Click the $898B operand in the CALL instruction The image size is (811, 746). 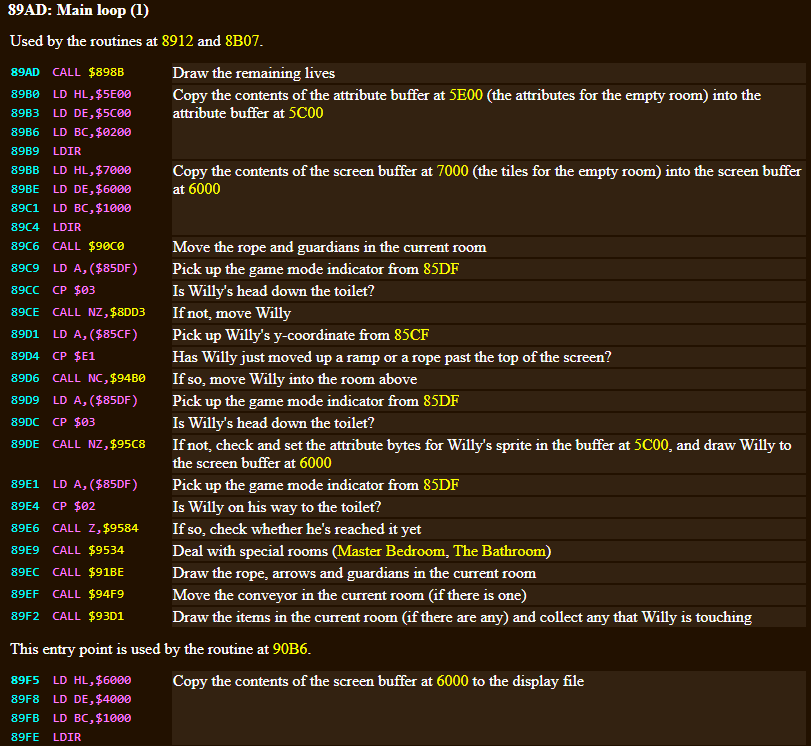coord(109,73)
